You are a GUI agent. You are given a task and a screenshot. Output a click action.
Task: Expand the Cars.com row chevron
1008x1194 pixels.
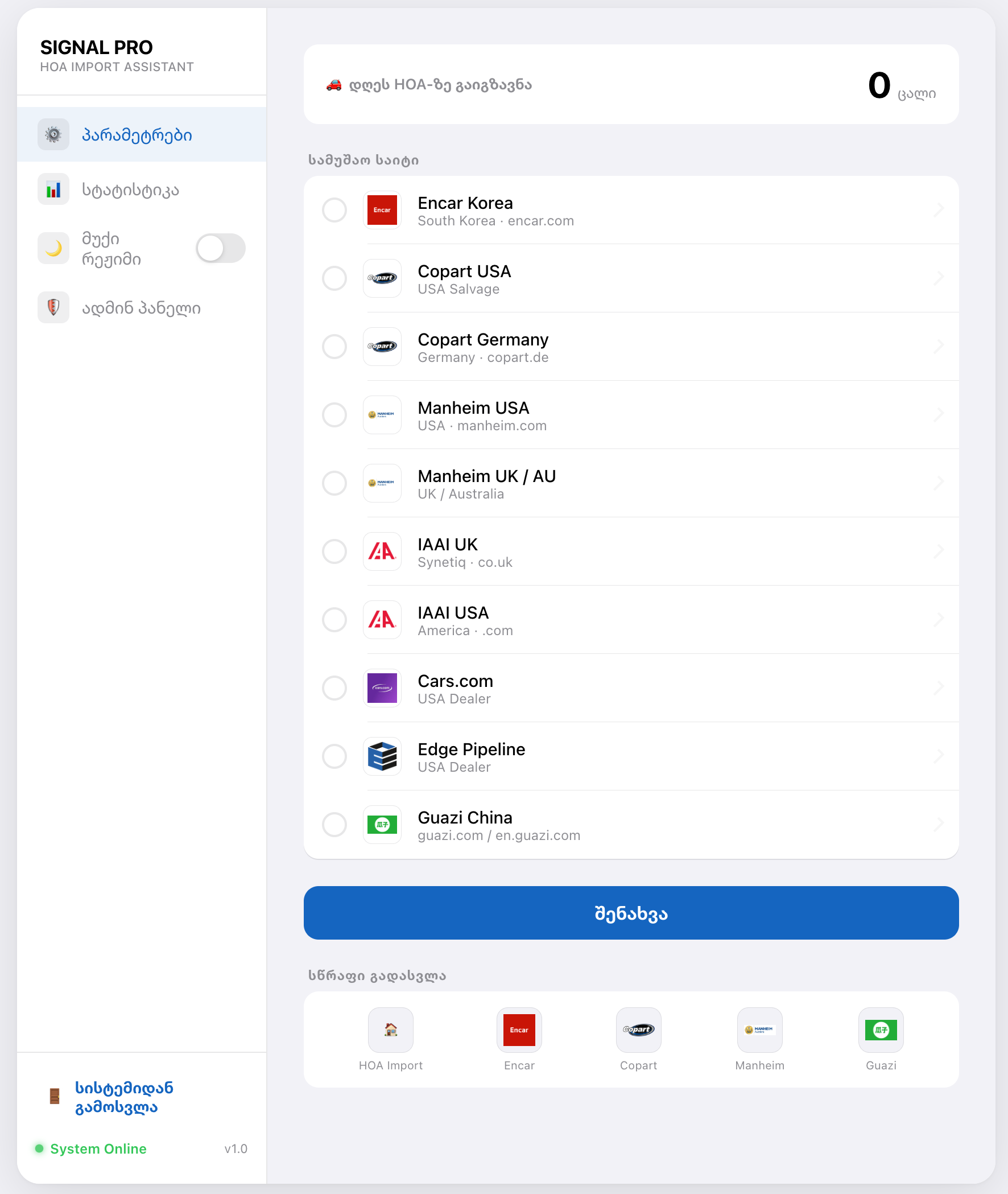[939, 687]
